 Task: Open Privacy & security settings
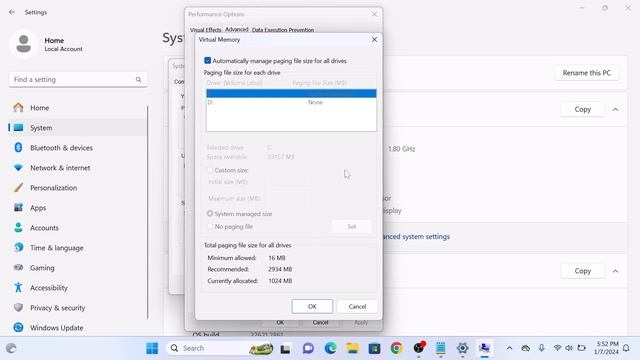(x=78, y=308)
